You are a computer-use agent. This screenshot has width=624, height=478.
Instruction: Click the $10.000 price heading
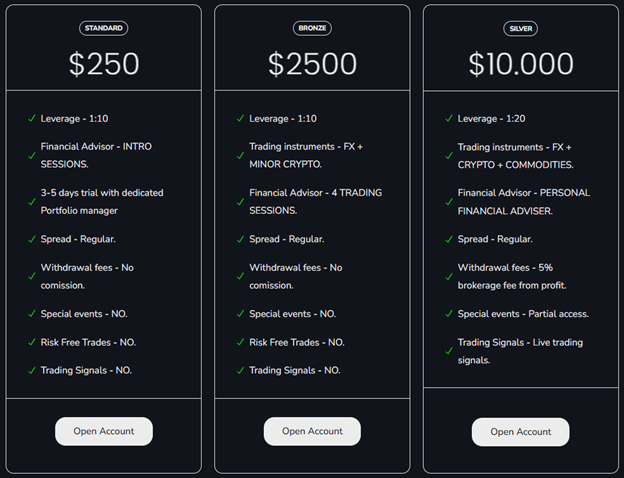pos(520,64)
